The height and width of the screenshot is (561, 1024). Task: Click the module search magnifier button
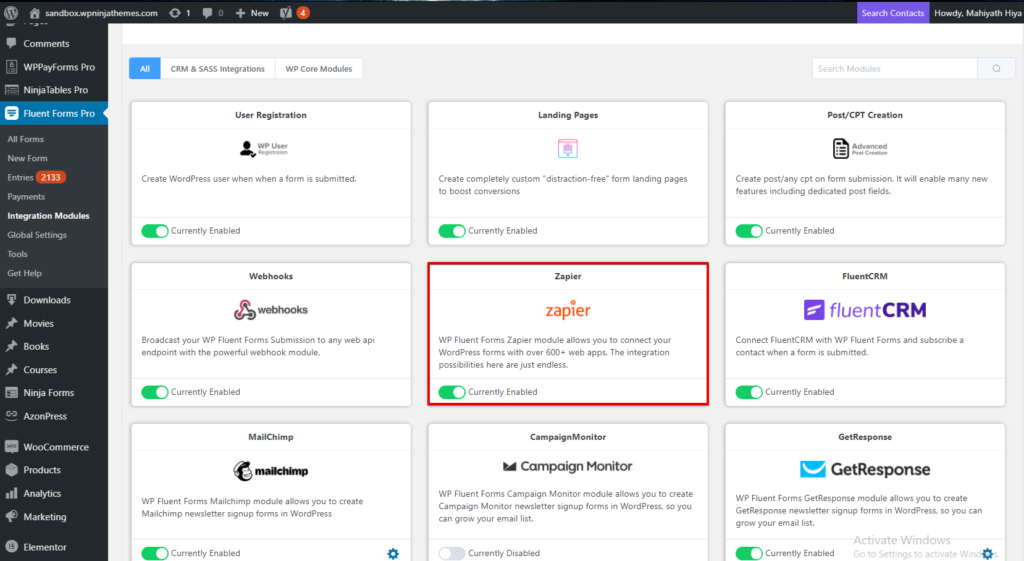click(996, 69)
